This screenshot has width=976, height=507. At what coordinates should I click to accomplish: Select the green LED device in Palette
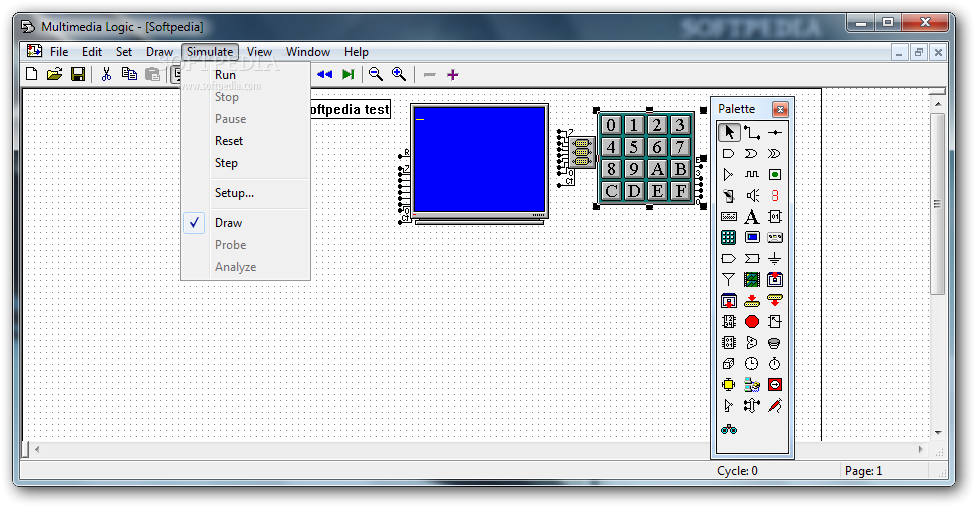774,175
